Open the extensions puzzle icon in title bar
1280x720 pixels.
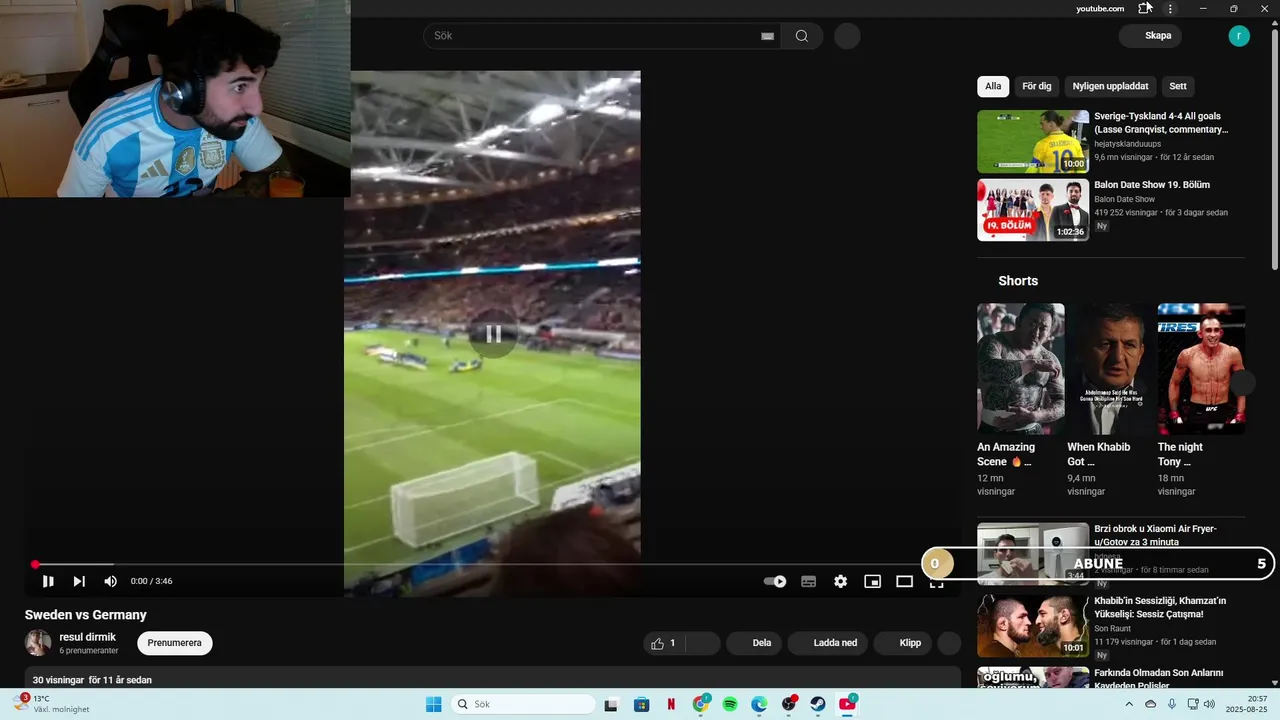coord(1146,8)
